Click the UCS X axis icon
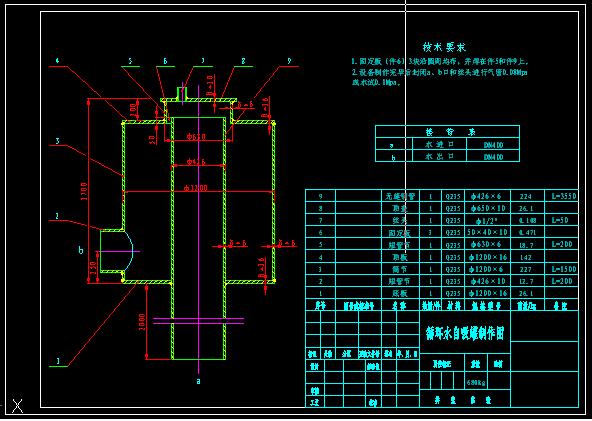592x421 pixels. pos(17,406)
